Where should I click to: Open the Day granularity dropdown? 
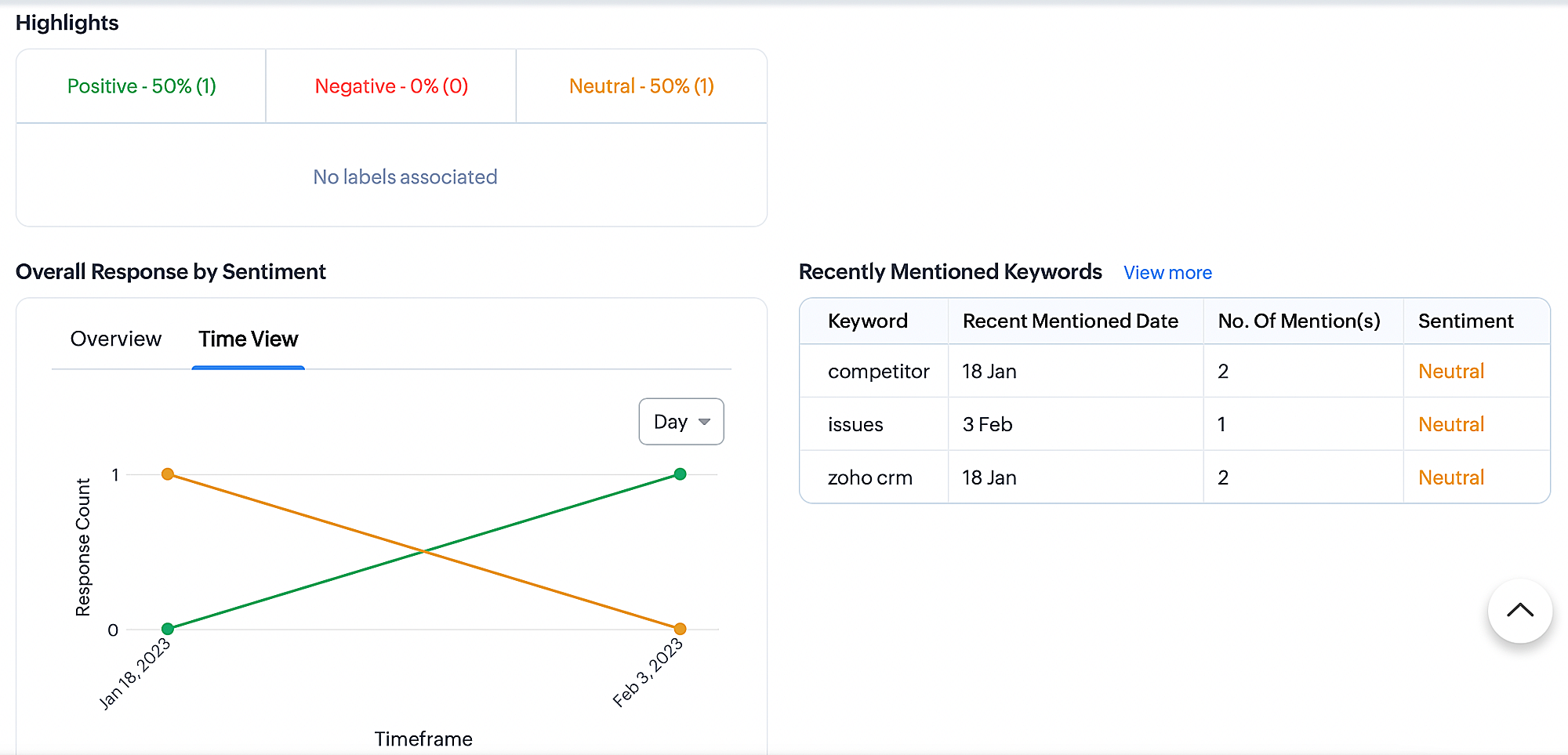pos(681,422)
